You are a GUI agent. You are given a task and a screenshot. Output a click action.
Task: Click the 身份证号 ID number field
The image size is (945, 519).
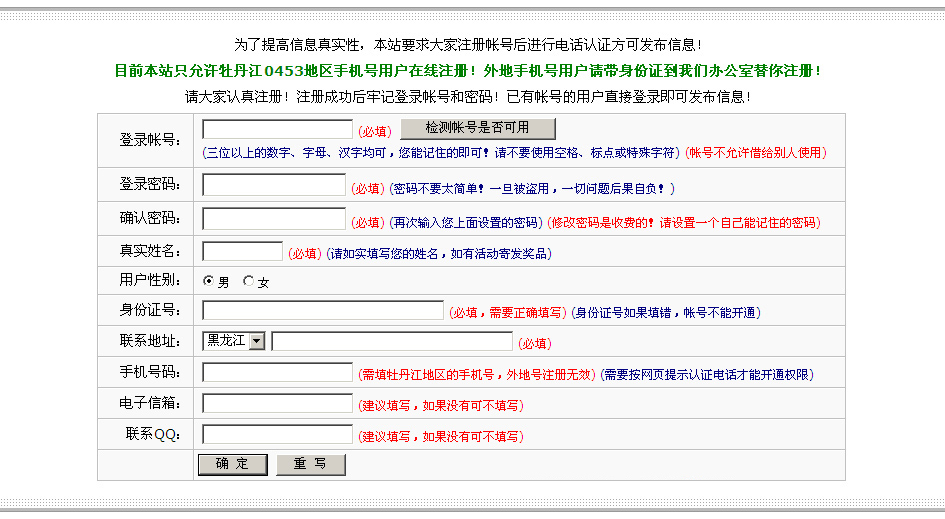322,310
